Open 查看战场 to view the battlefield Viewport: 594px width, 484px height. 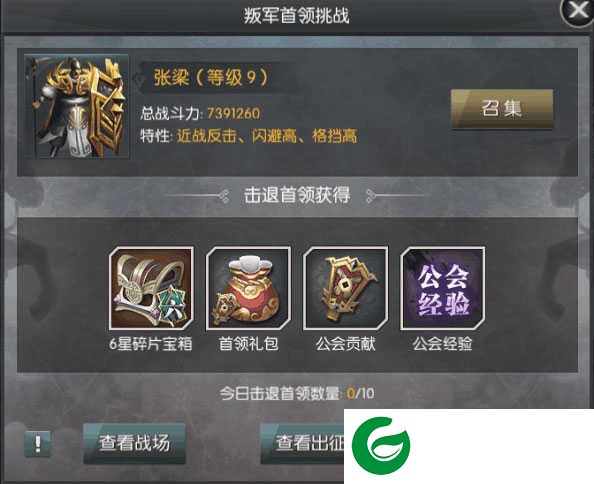click(x=134, y=443)
